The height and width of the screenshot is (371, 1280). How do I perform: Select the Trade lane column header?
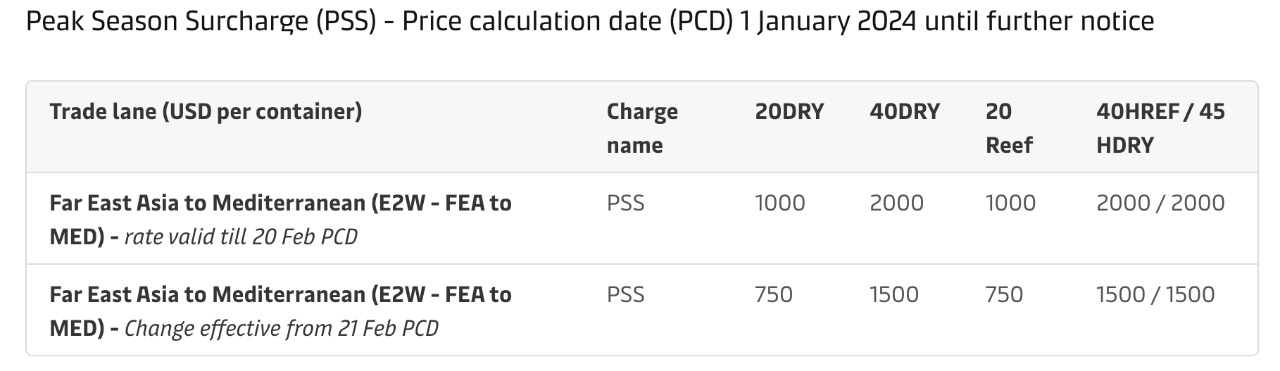coord(205,112)
